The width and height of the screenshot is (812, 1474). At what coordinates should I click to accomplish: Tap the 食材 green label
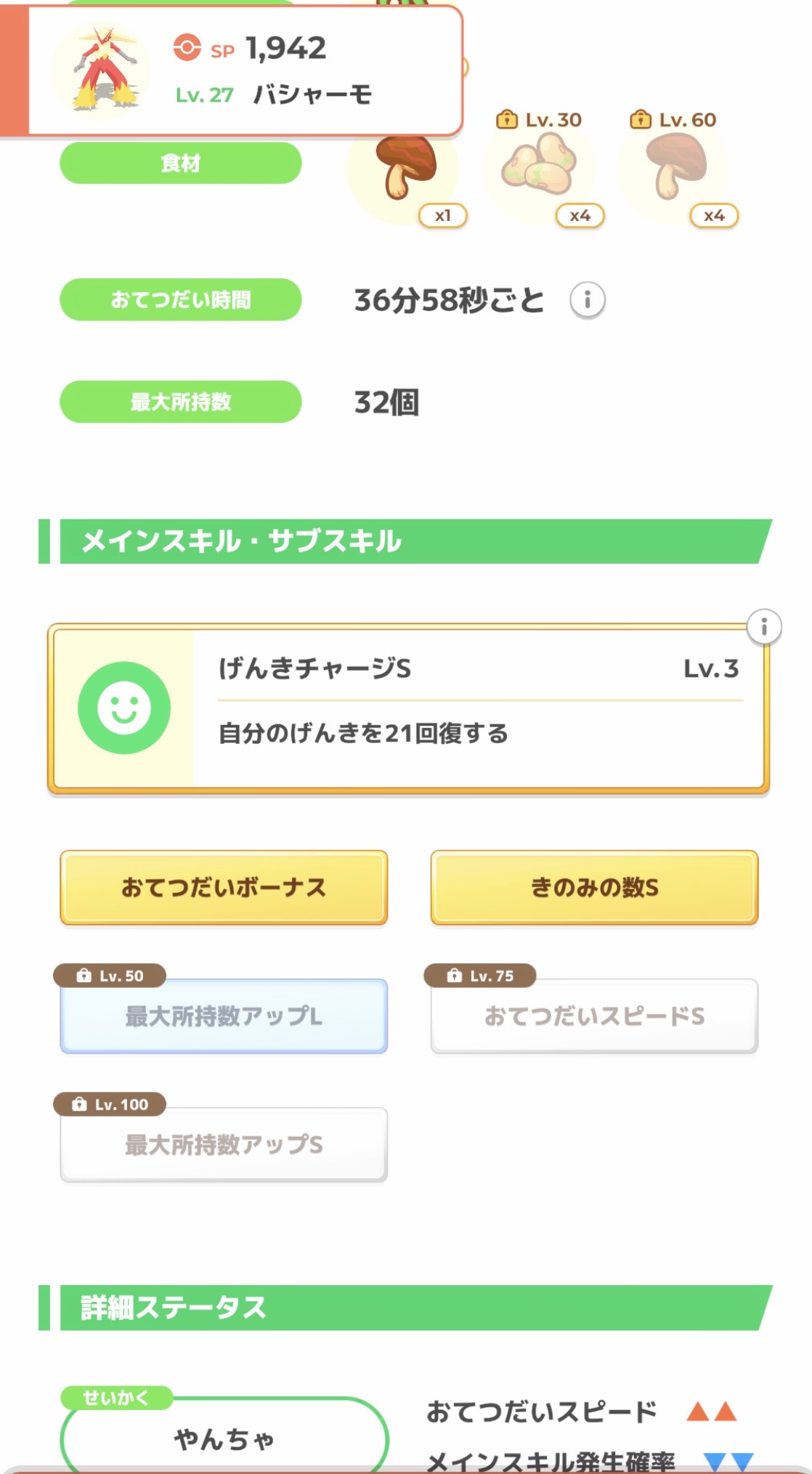pyautogui.click(x=180, y=163)
